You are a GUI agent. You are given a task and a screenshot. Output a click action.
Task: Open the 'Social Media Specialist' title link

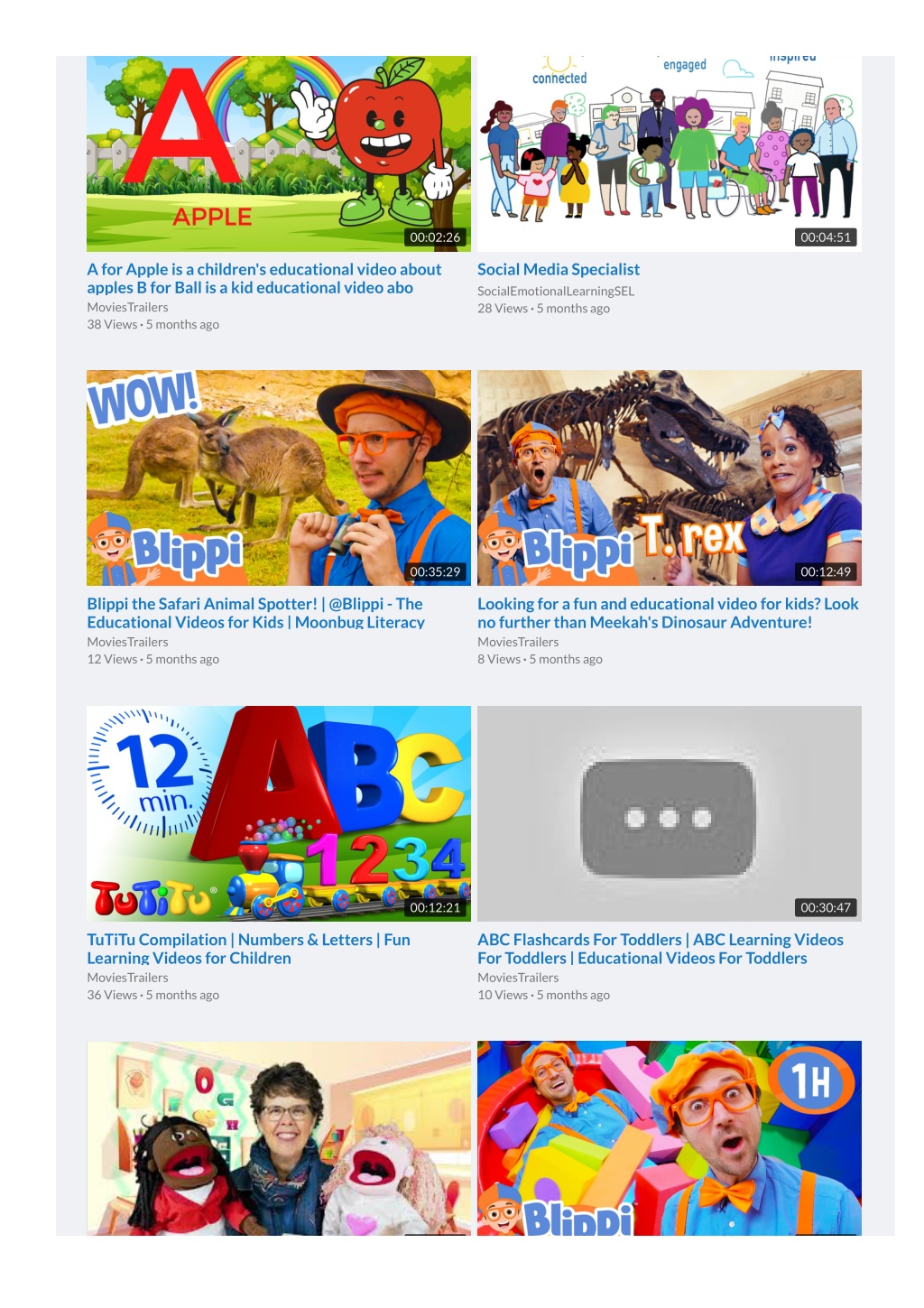[x=559, y=269]
